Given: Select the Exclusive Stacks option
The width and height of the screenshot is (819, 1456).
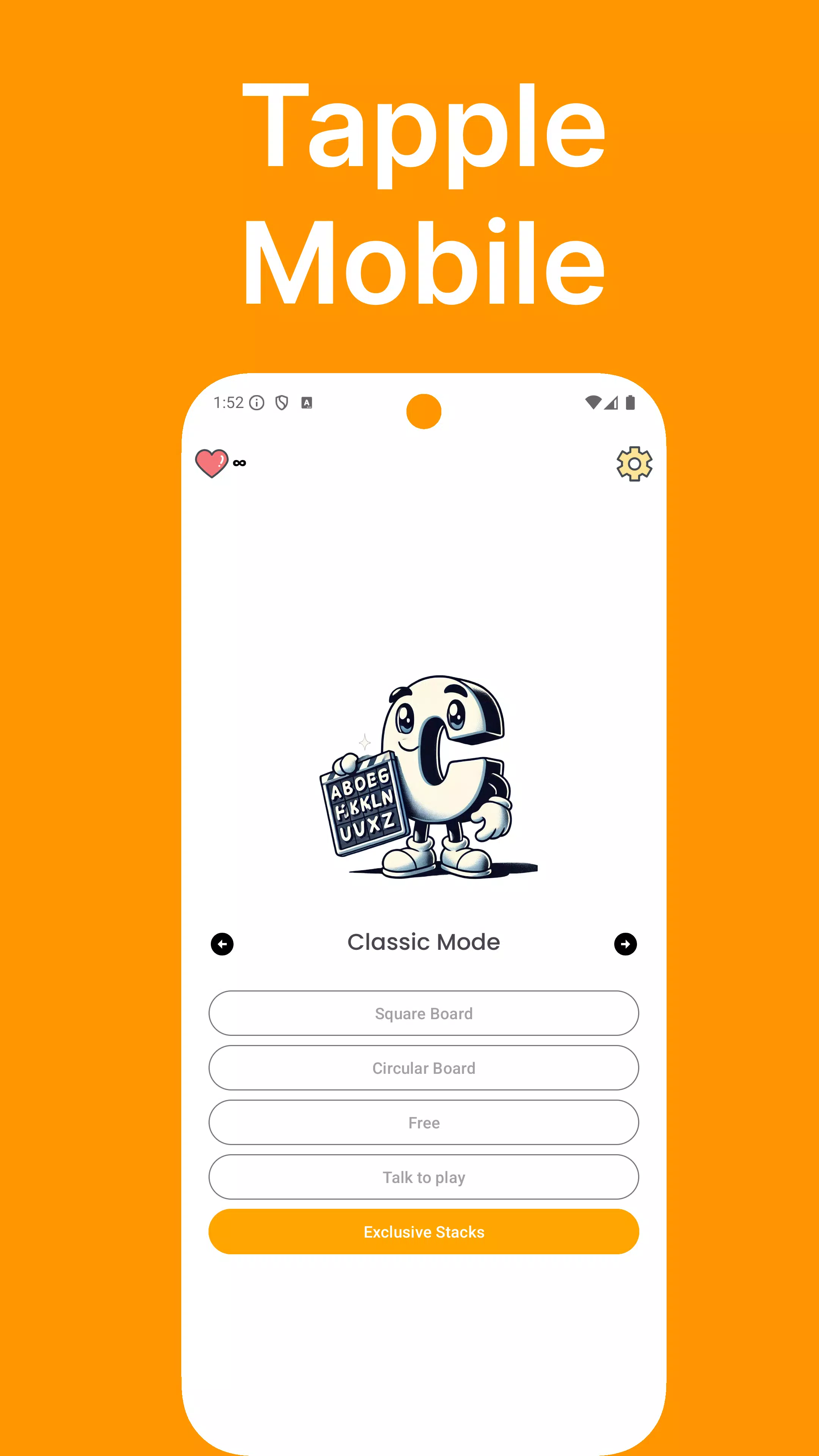Looking at the screenshot, I should coord(423,1232).
